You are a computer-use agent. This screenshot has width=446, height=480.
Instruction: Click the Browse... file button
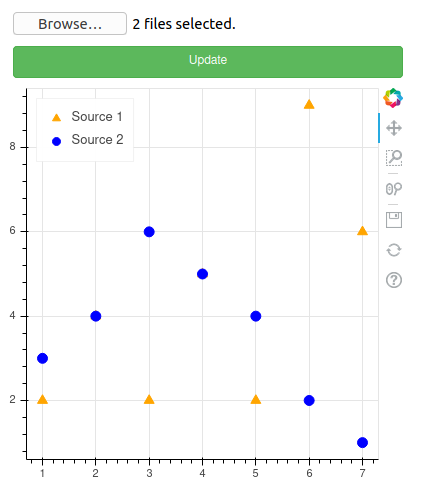(70, 24)
